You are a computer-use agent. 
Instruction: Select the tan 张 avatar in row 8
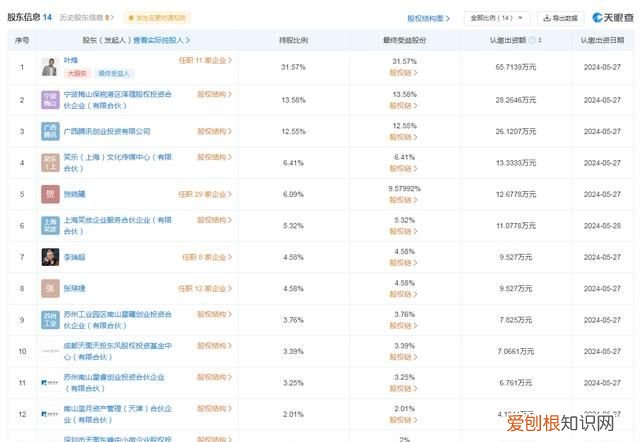pos(50,289)
